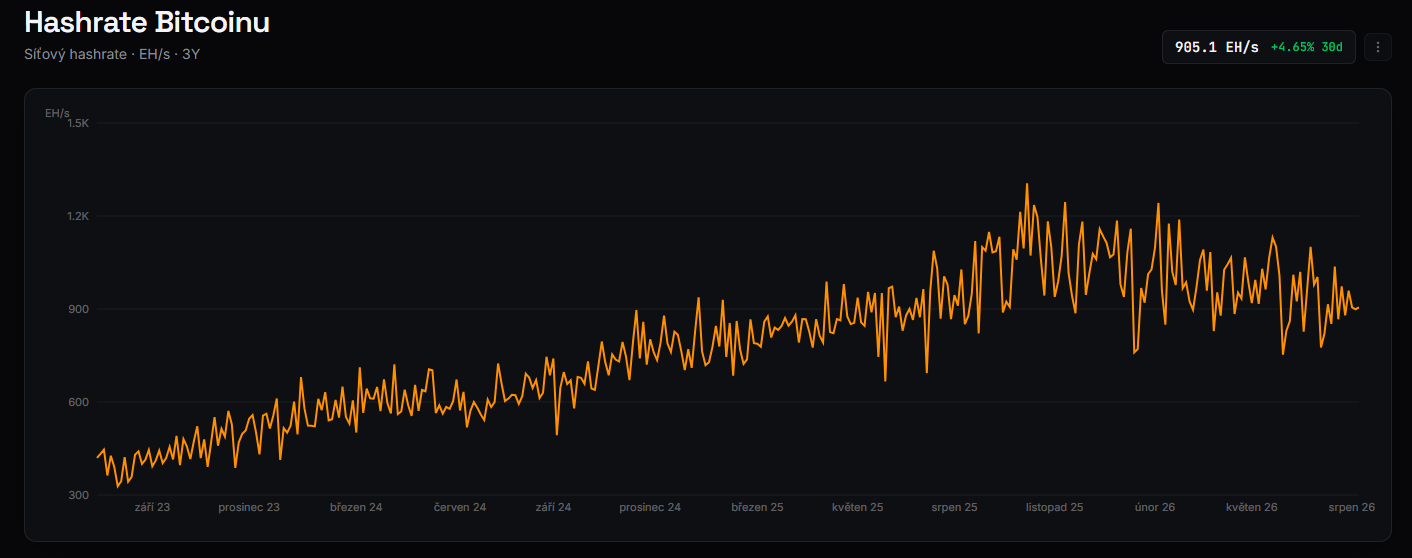
Task: Click the srpen 25 x-axis label
Action: (x=954, y=508)
